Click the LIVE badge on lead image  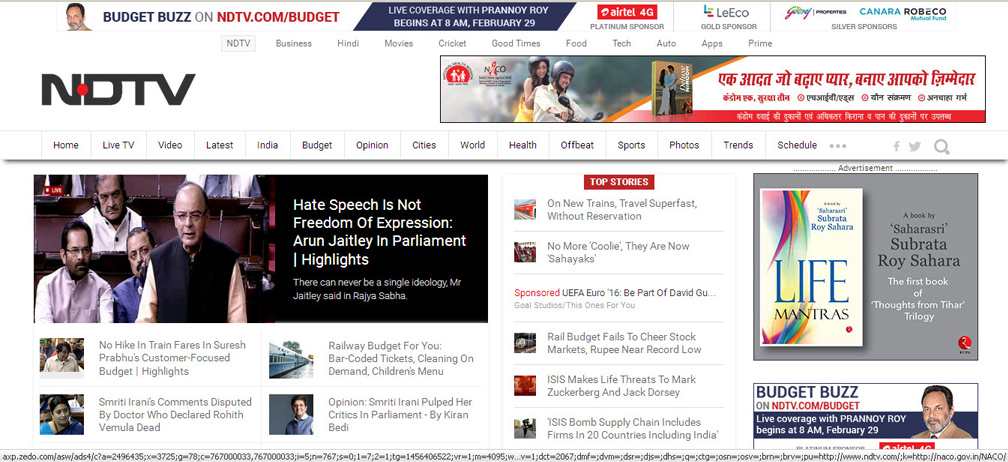click(53, 190)
